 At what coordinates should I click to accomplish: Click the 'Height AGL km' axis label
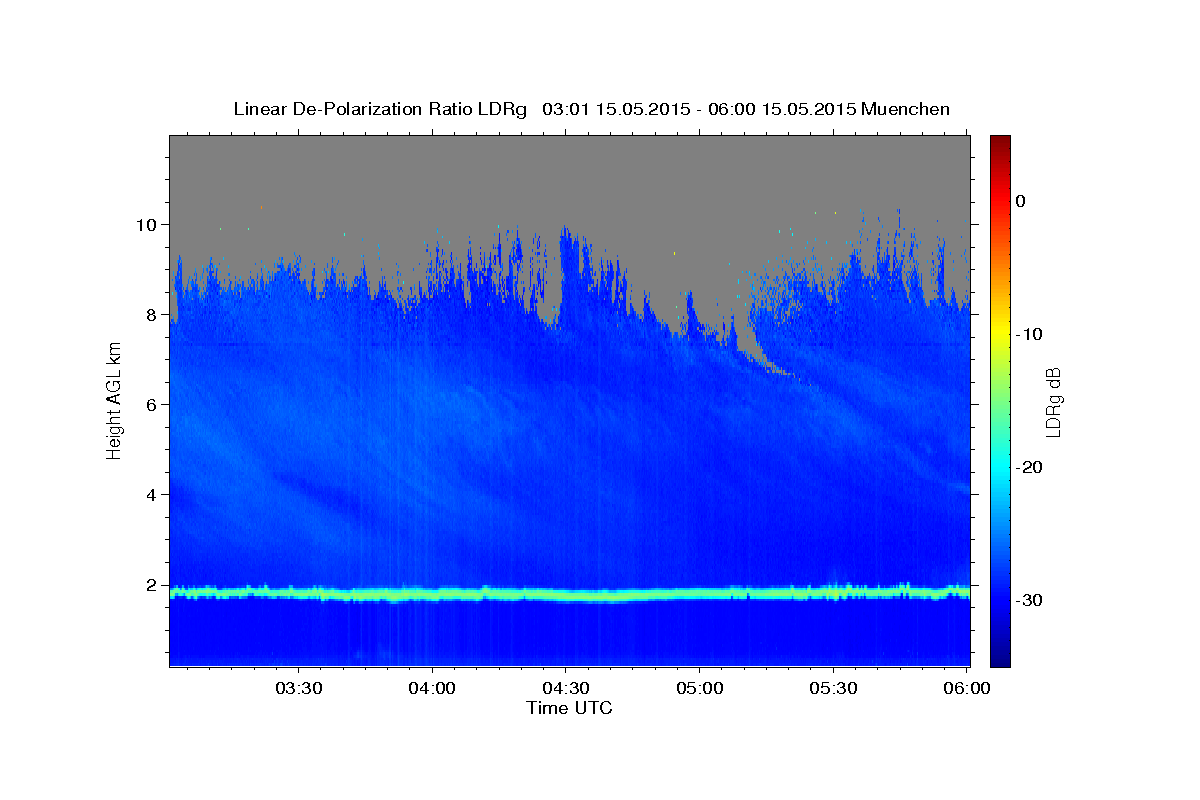(114, 399)
